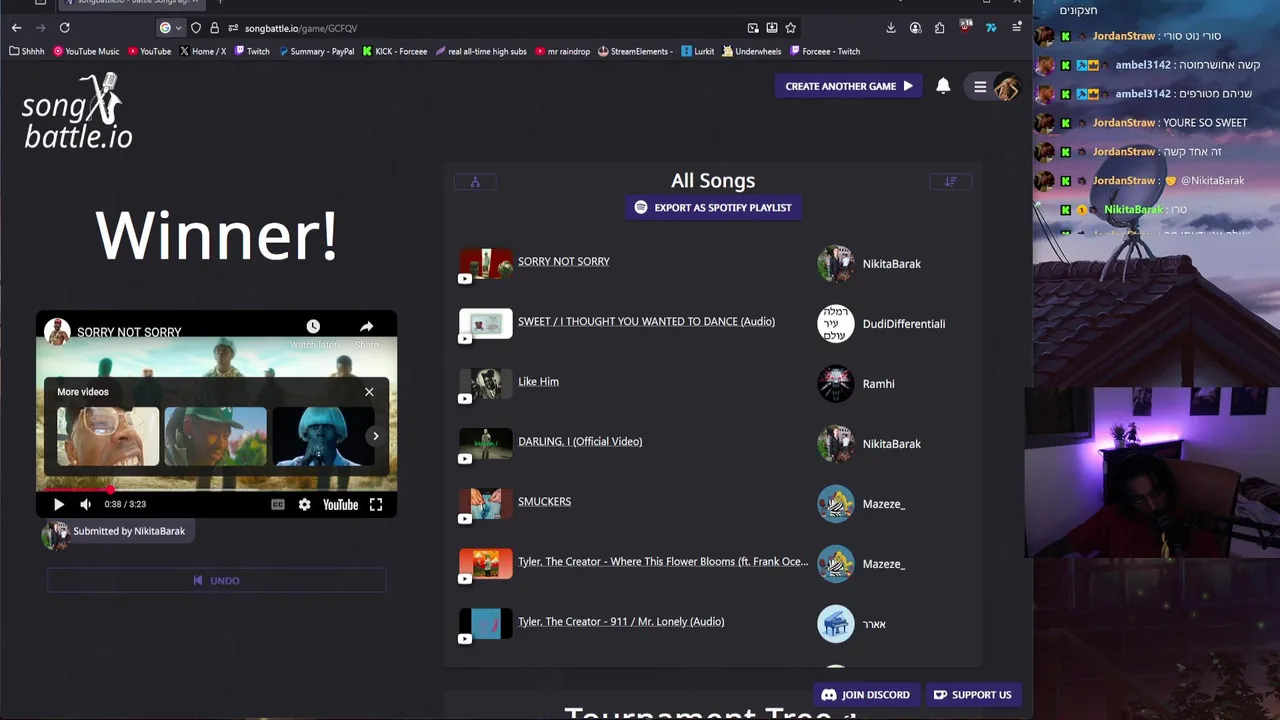The image size is (1280, 720).
Task: Open the Shhhh bookmark folder
Action: 27,51
